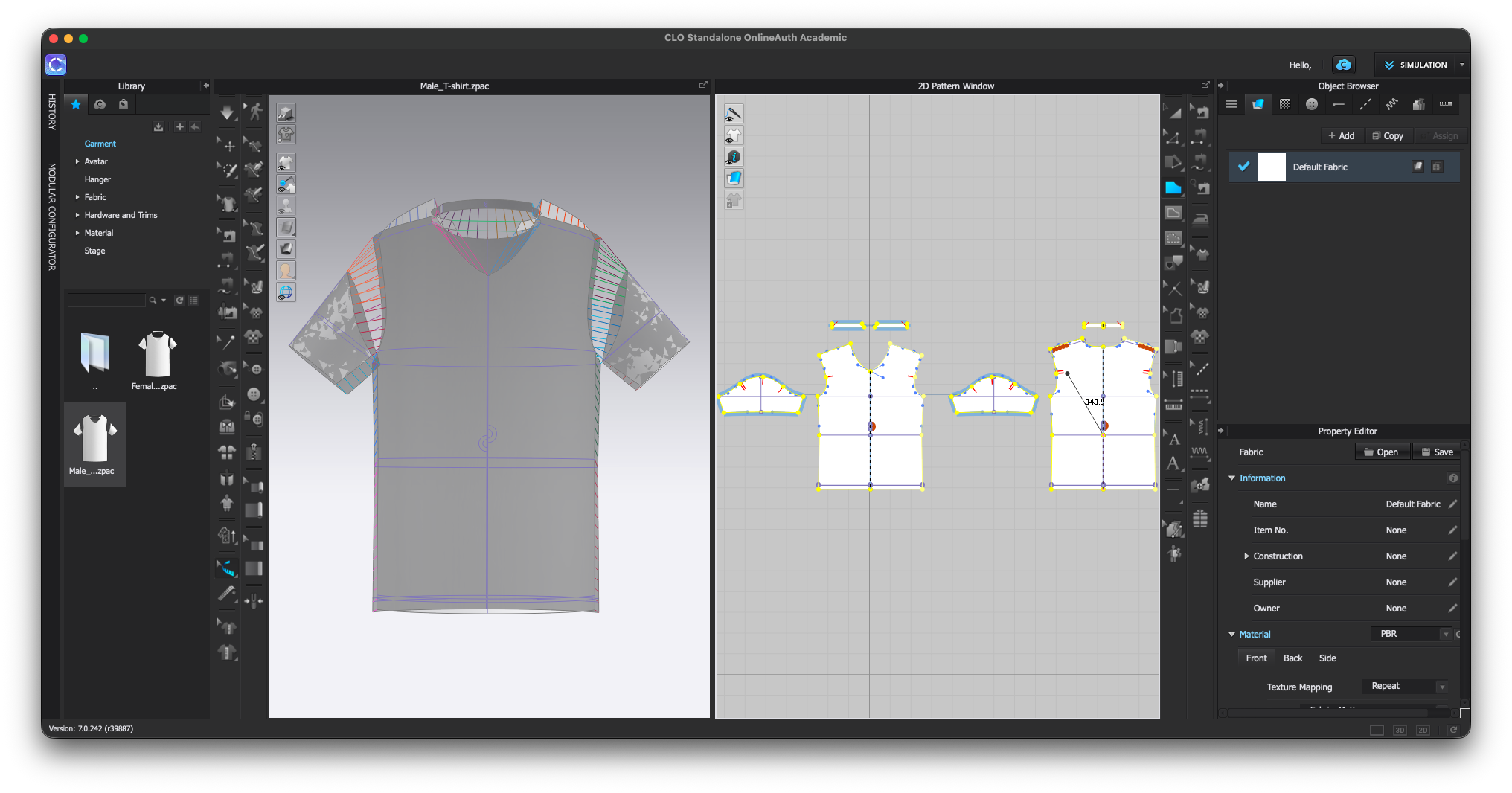
Task: Click the CLO logo icon
Action: click(x=56, y=65)
